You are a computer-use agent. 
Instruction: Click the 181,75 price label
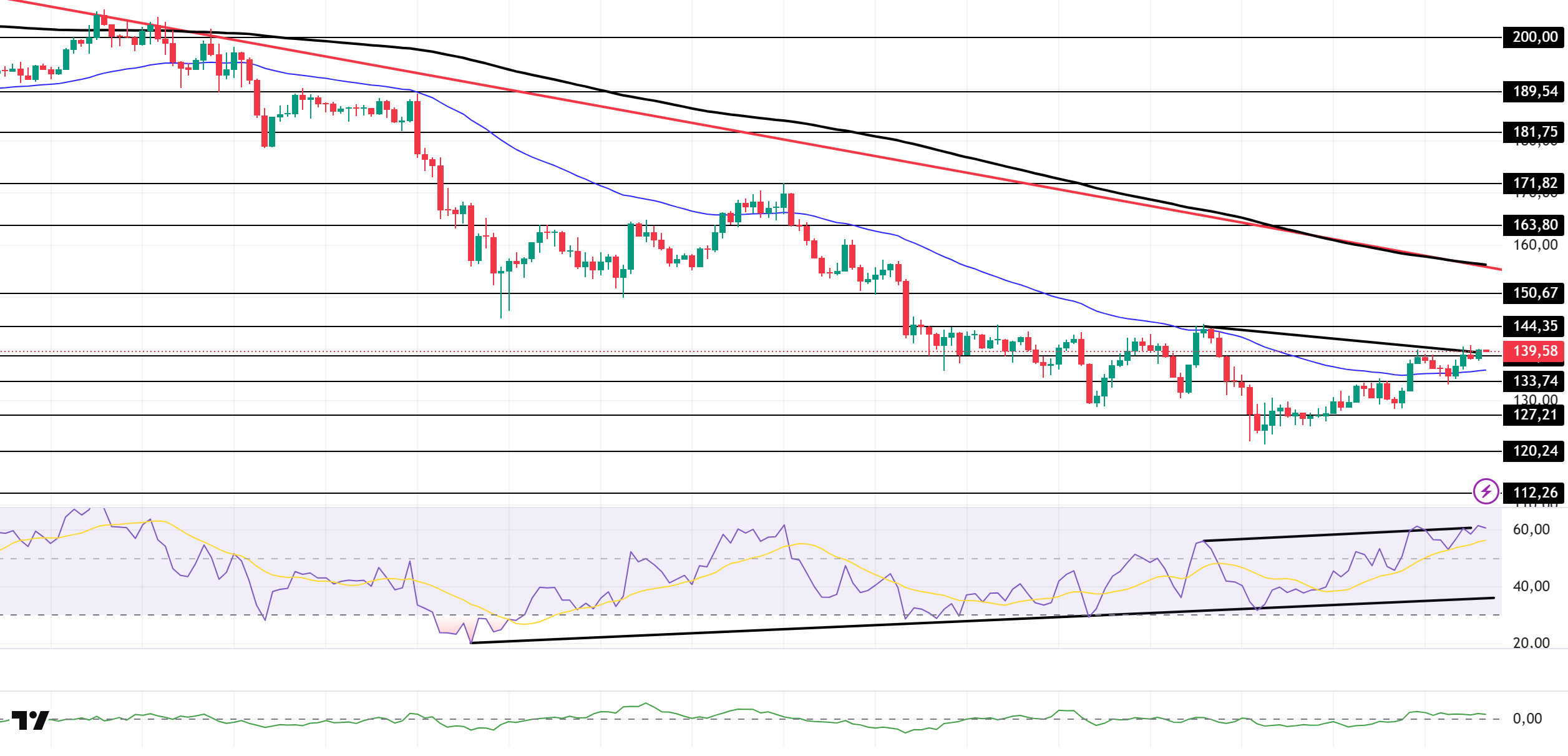pos(1534,132)
